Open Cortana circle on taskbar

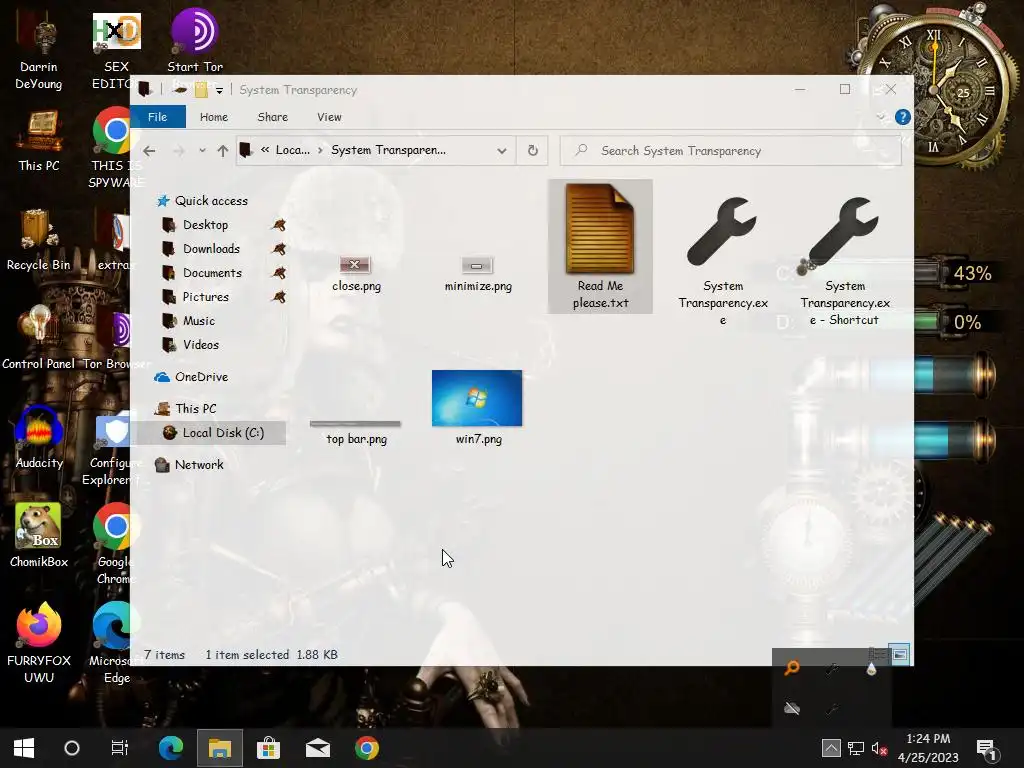(x=72, y=748)
